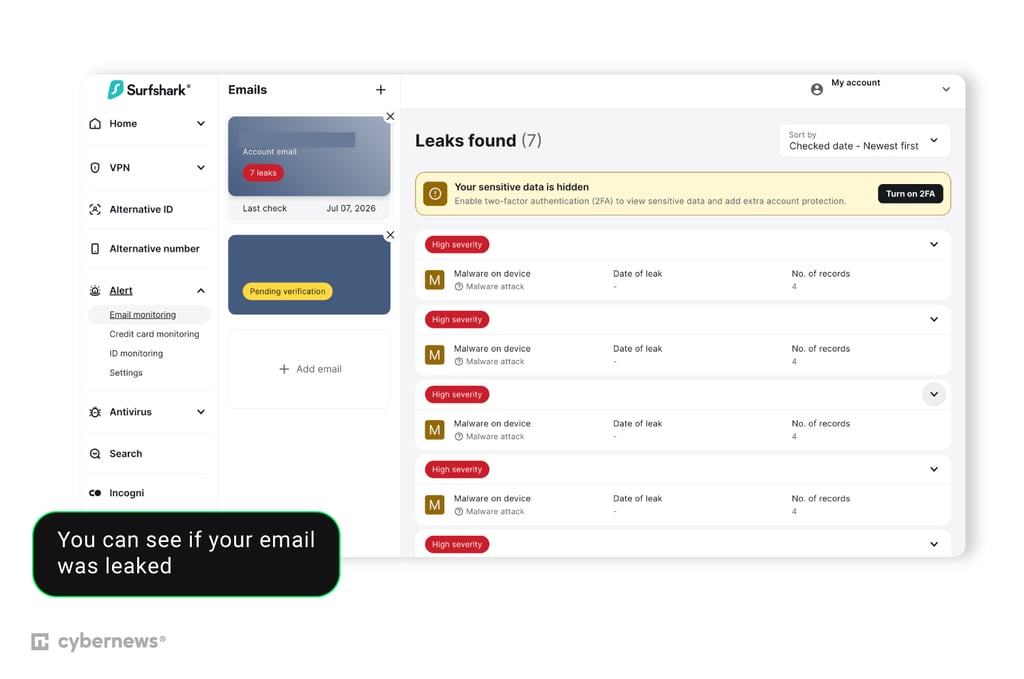Click the Antivirus bug icon
The image size is (1024, 679).
95,412
